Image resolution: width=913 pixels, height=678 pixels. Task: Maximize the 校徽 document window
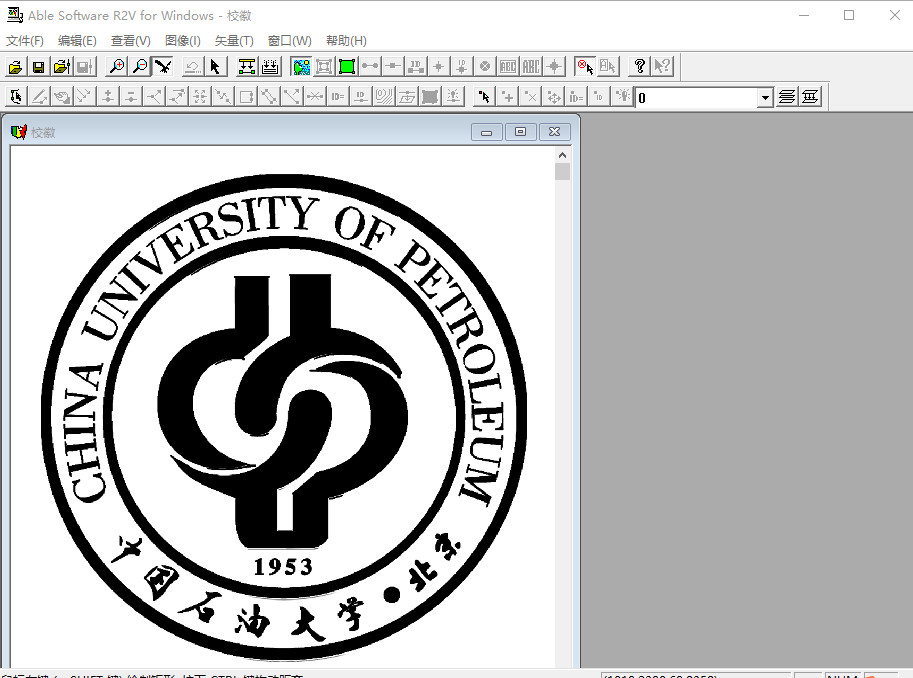click(521, 132)
